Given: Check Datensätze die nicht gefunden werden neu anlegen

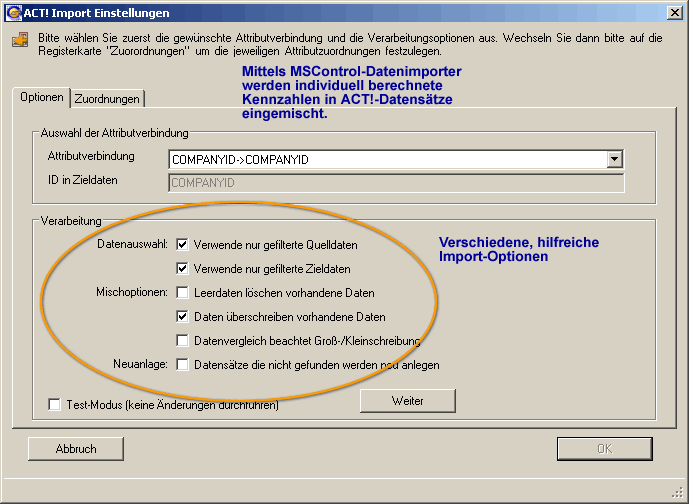Looking at the screenshot, I should click(x=182, y=364).
